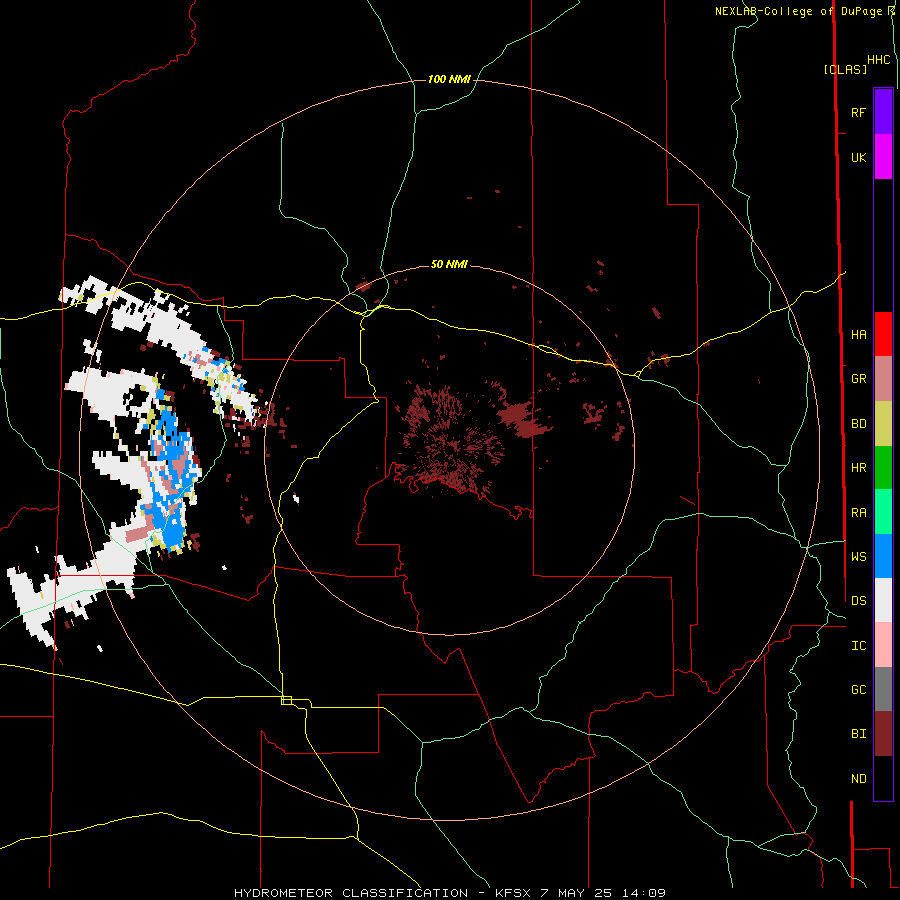Click the 'HHC' product code text
Screen dimensions: 900x900
pyautogui.click(x=878, y=60)
